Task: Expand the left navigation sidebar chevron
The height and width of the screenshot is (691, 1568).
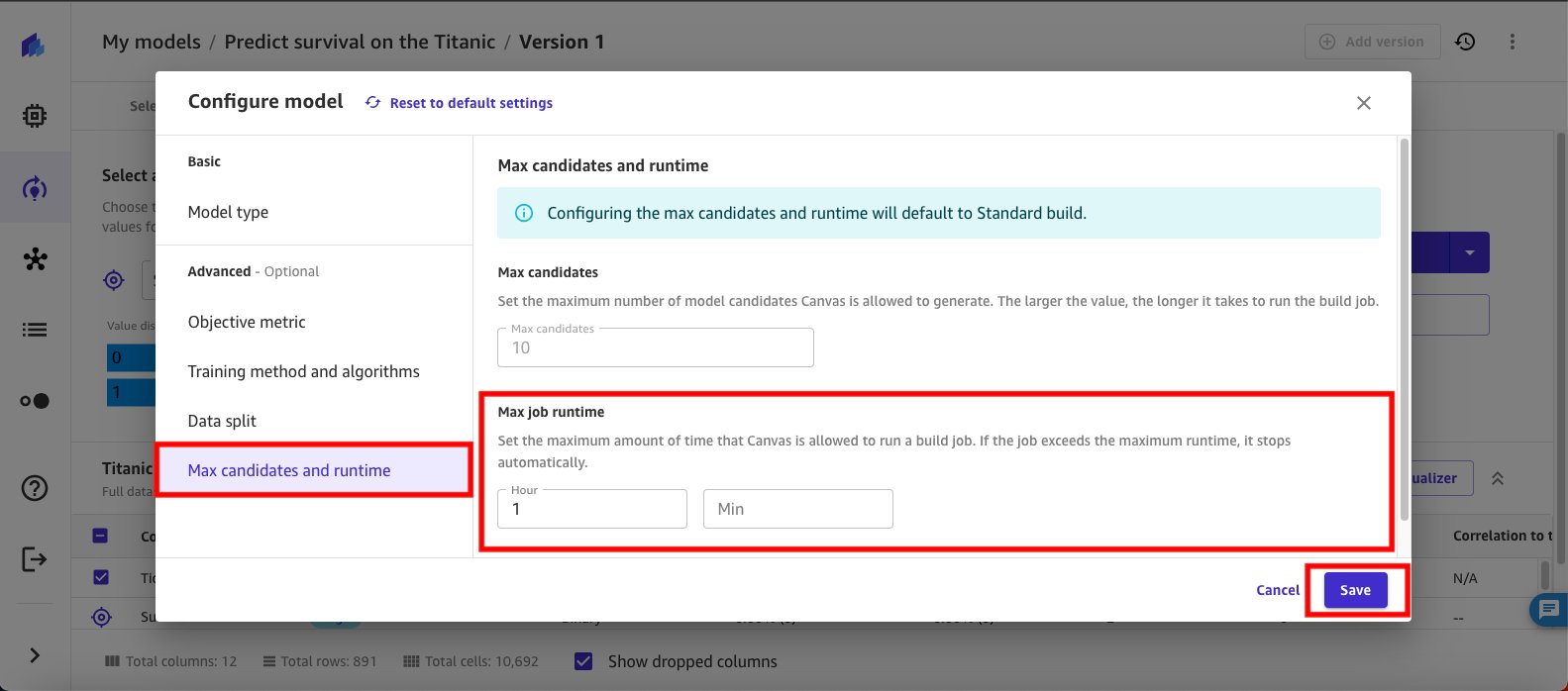Action: point(35,655)
